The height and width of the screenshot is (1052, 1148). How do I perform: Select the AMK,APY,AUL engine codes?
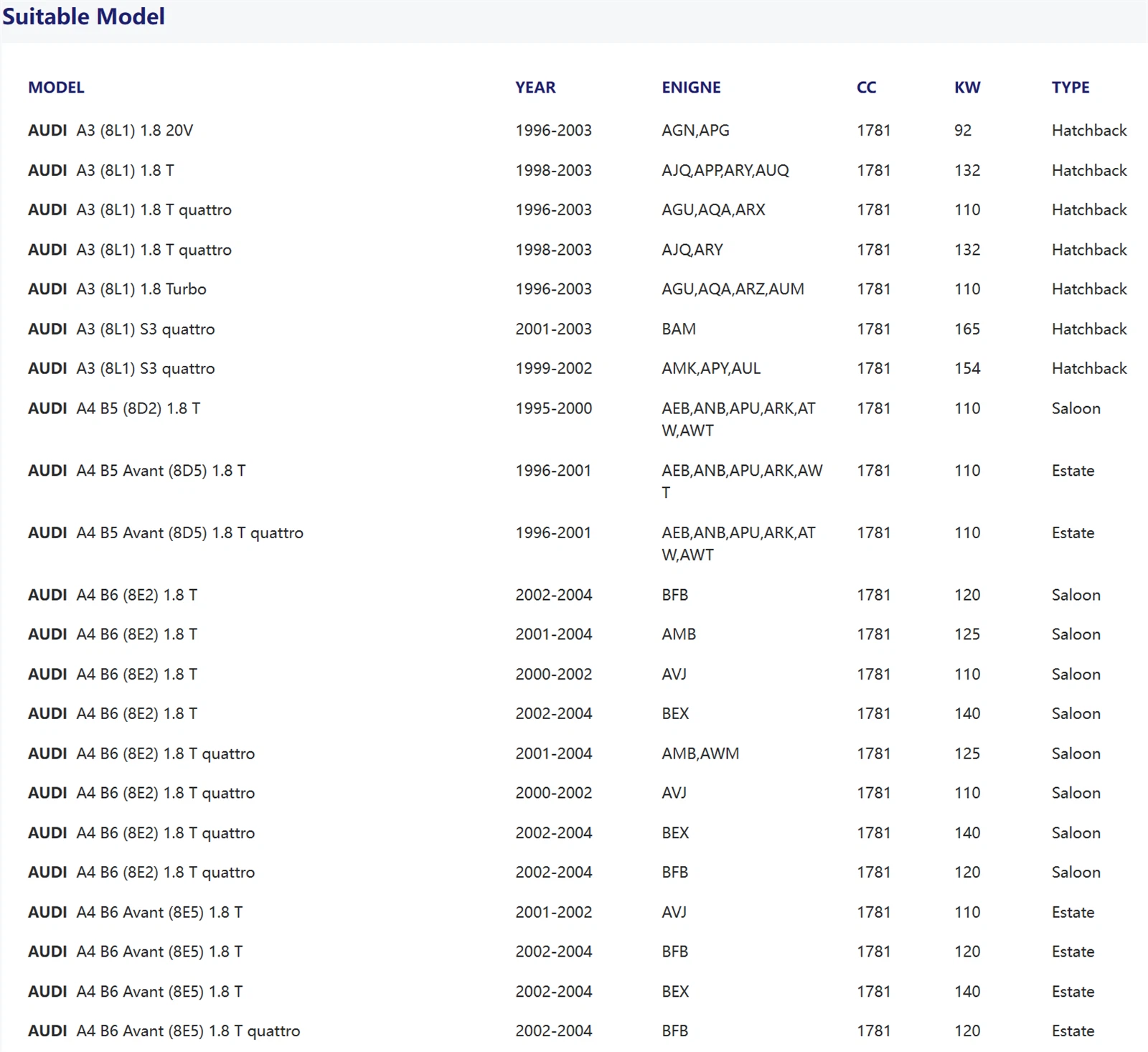click(711, 369)
